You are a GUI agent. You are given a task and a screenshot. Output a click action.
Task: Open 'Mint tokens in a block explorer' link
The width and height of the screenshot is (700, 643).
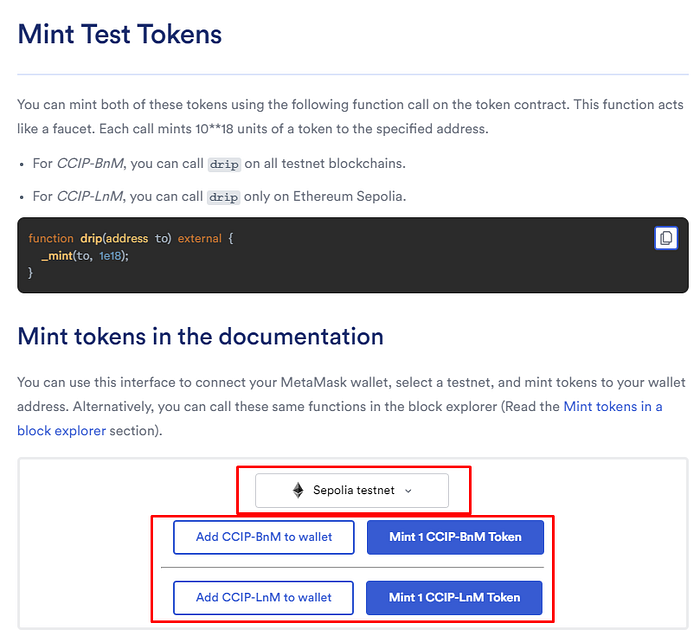pos(612,406)
